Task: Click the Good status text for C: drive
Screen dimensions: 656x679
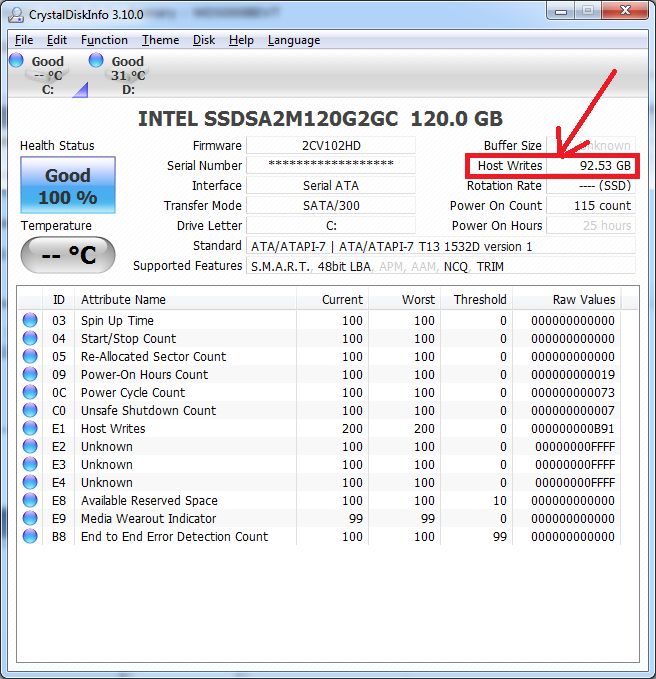Action: click(x=48, y=61)
